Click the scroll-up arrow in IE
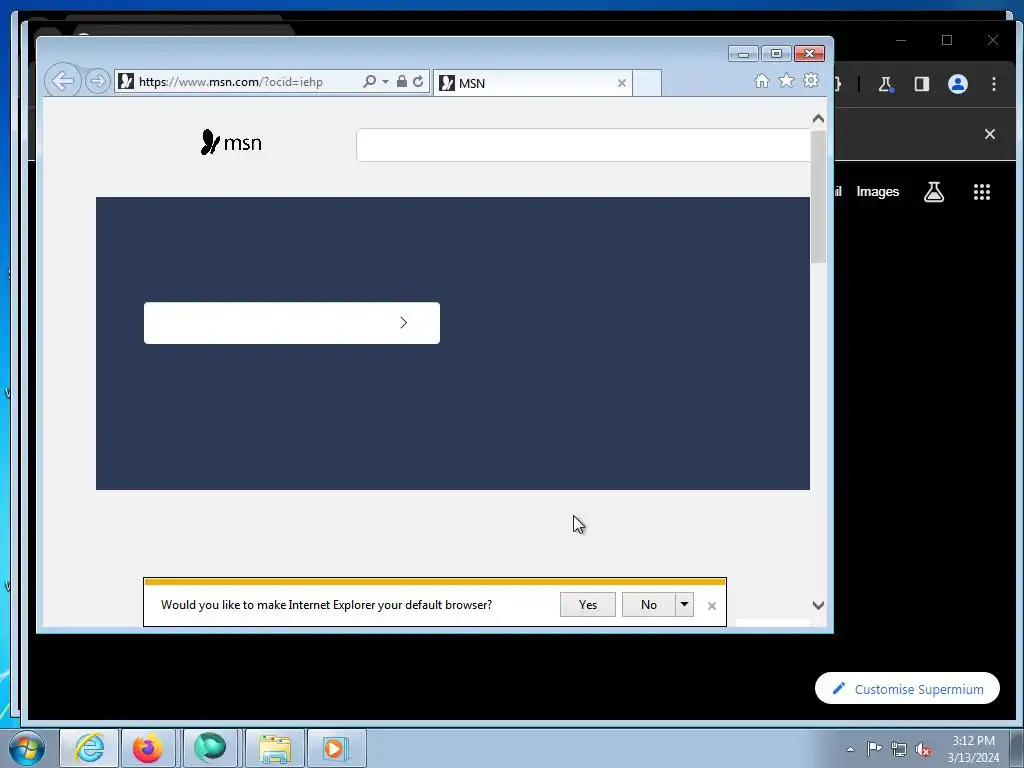The width and height of the screenshot is (1024, 768). tap(818, 119)
